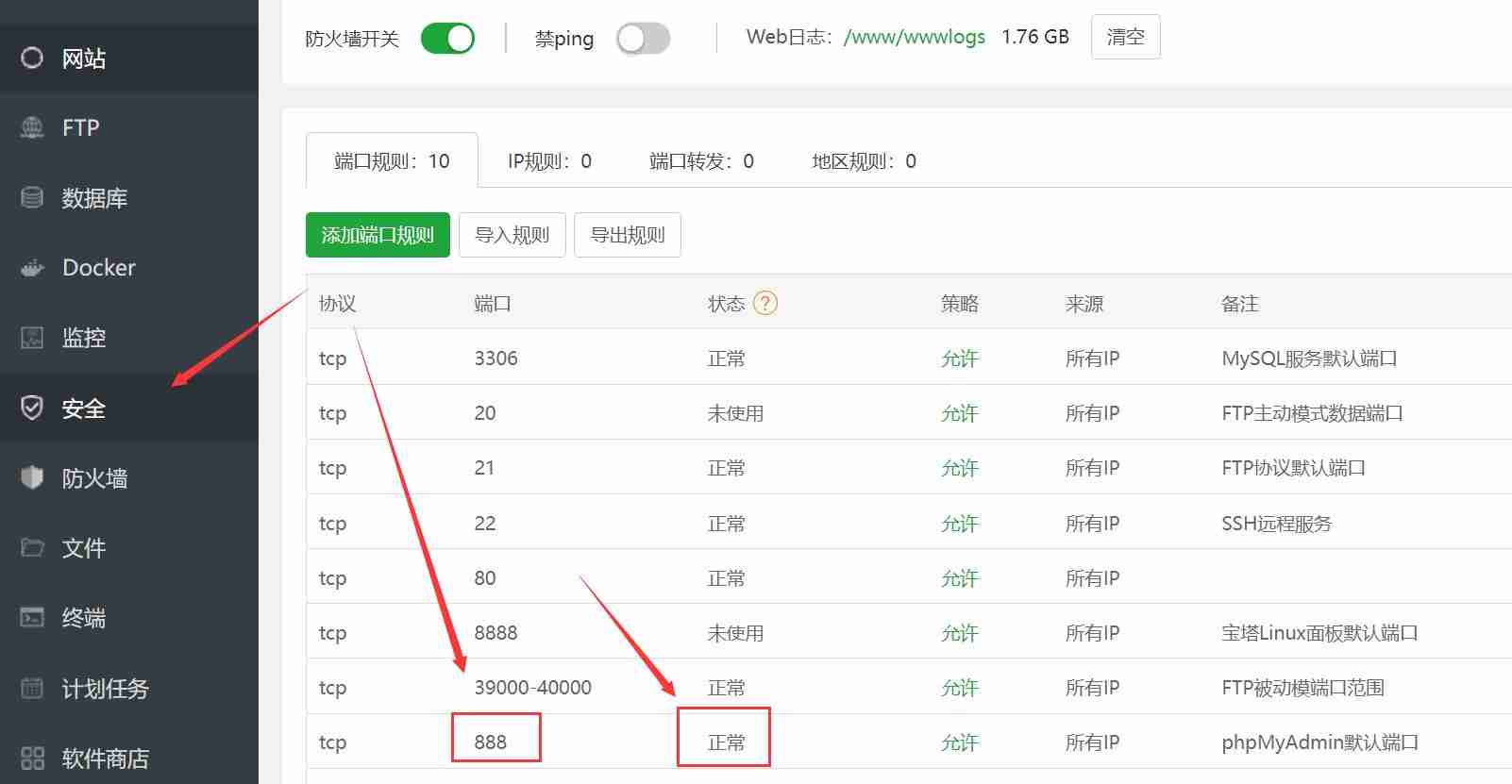
Task: Open 软件商店 in the sidebar menu
Action: click(106, 759)
